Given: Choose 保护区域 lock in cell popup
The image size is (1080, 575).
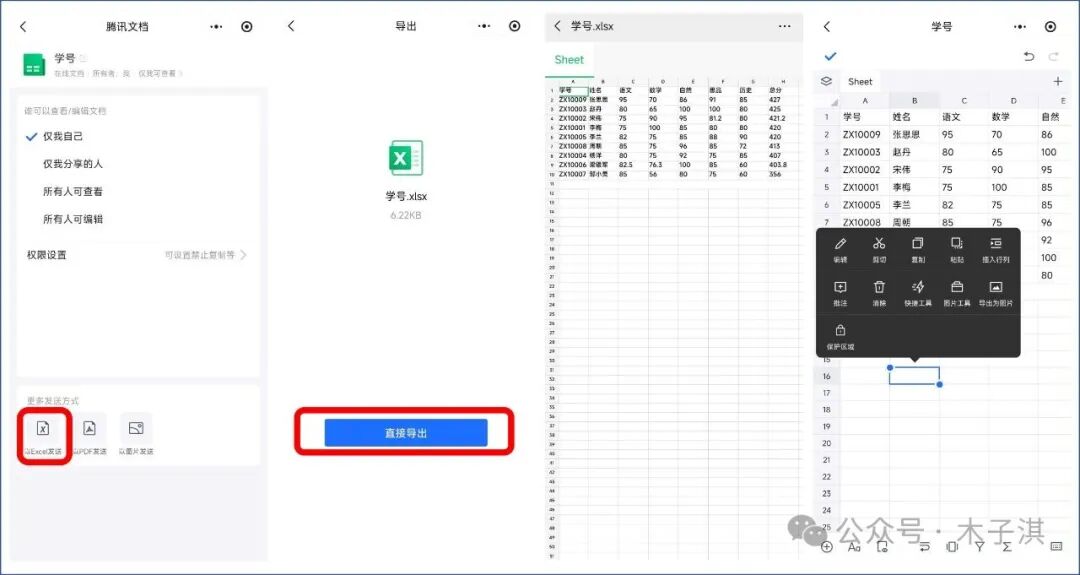Looking at the screenshot, I should pos(840,337).
